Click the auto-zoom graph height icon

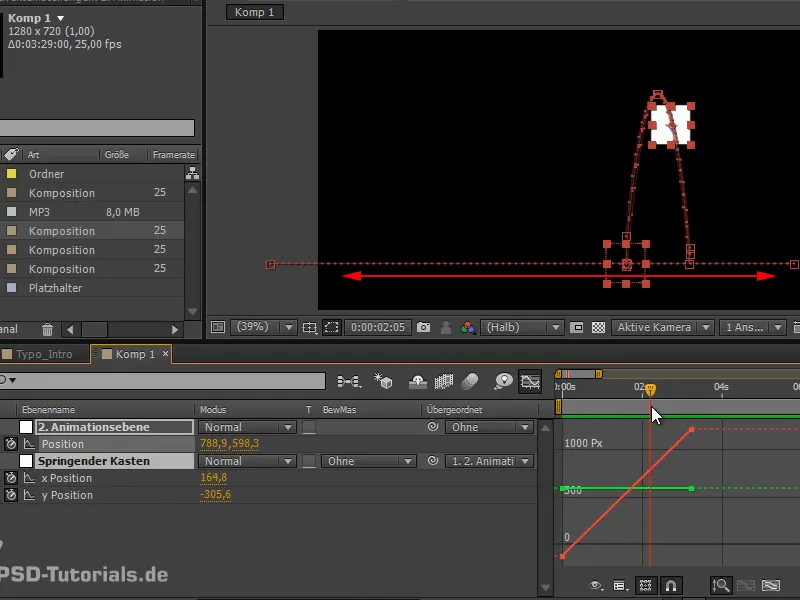click(x=720, y=586)
